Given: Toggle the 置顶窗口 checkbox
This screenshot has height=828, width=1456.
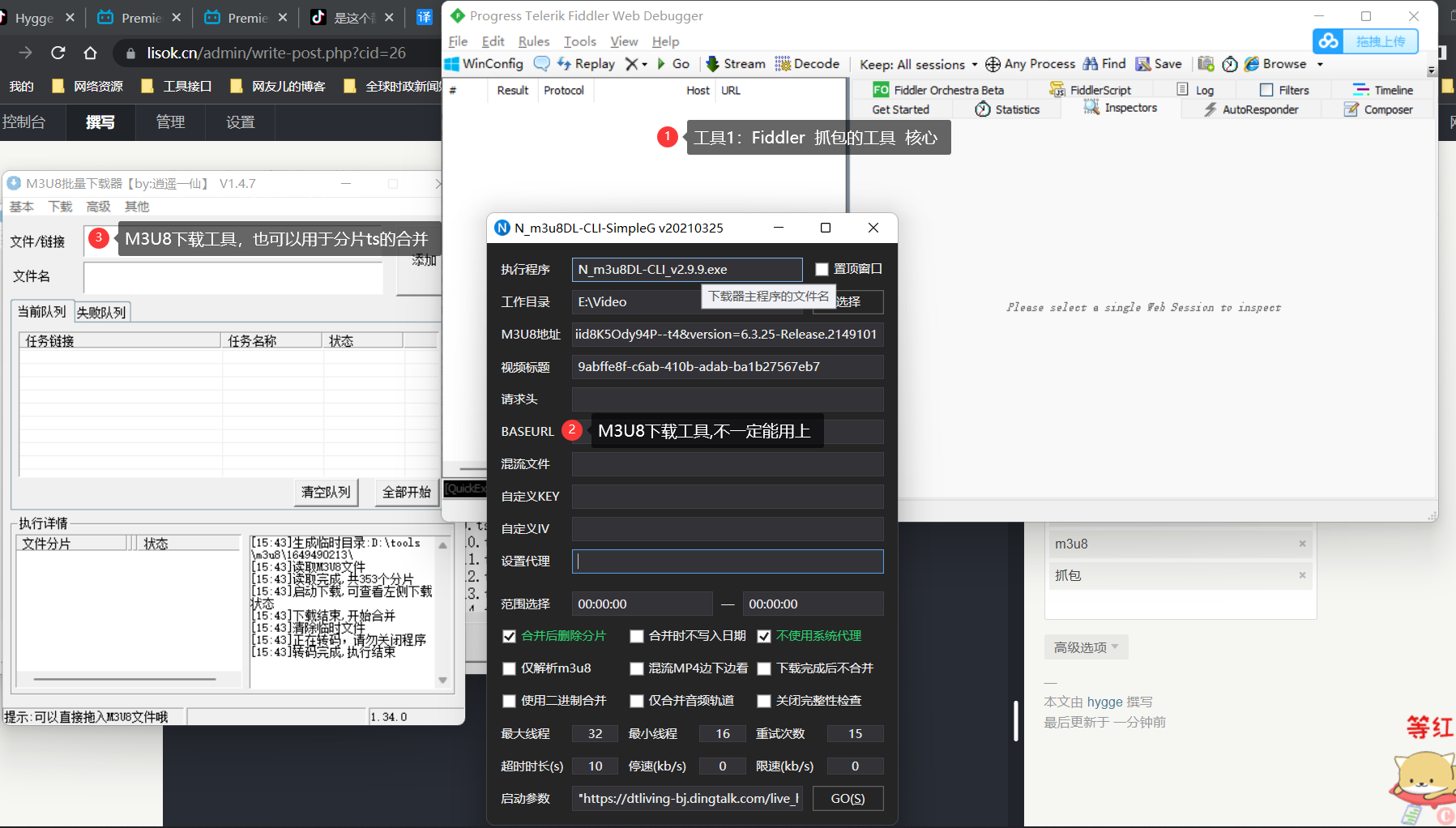Looking at the screenshot, I should (x=822, y=269).
